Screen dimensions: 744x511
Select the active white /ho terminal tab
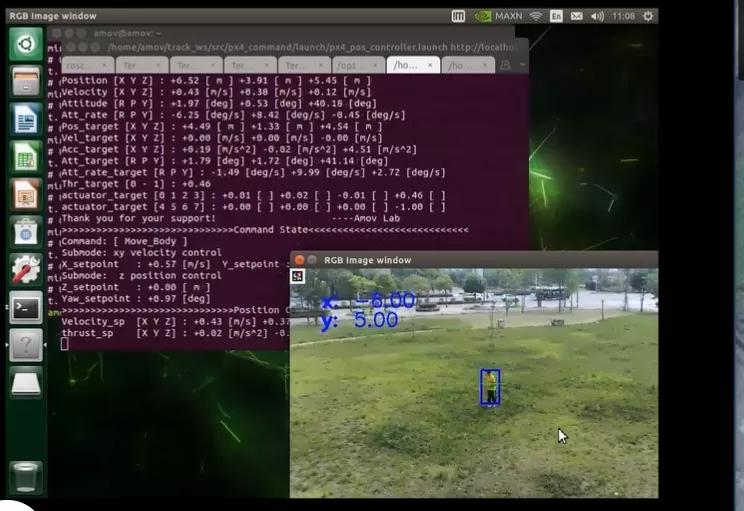(413, 65)
